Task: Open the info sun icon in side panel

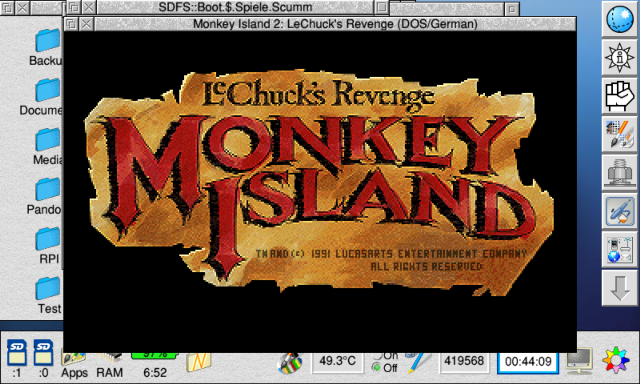Action: (620, 57)
